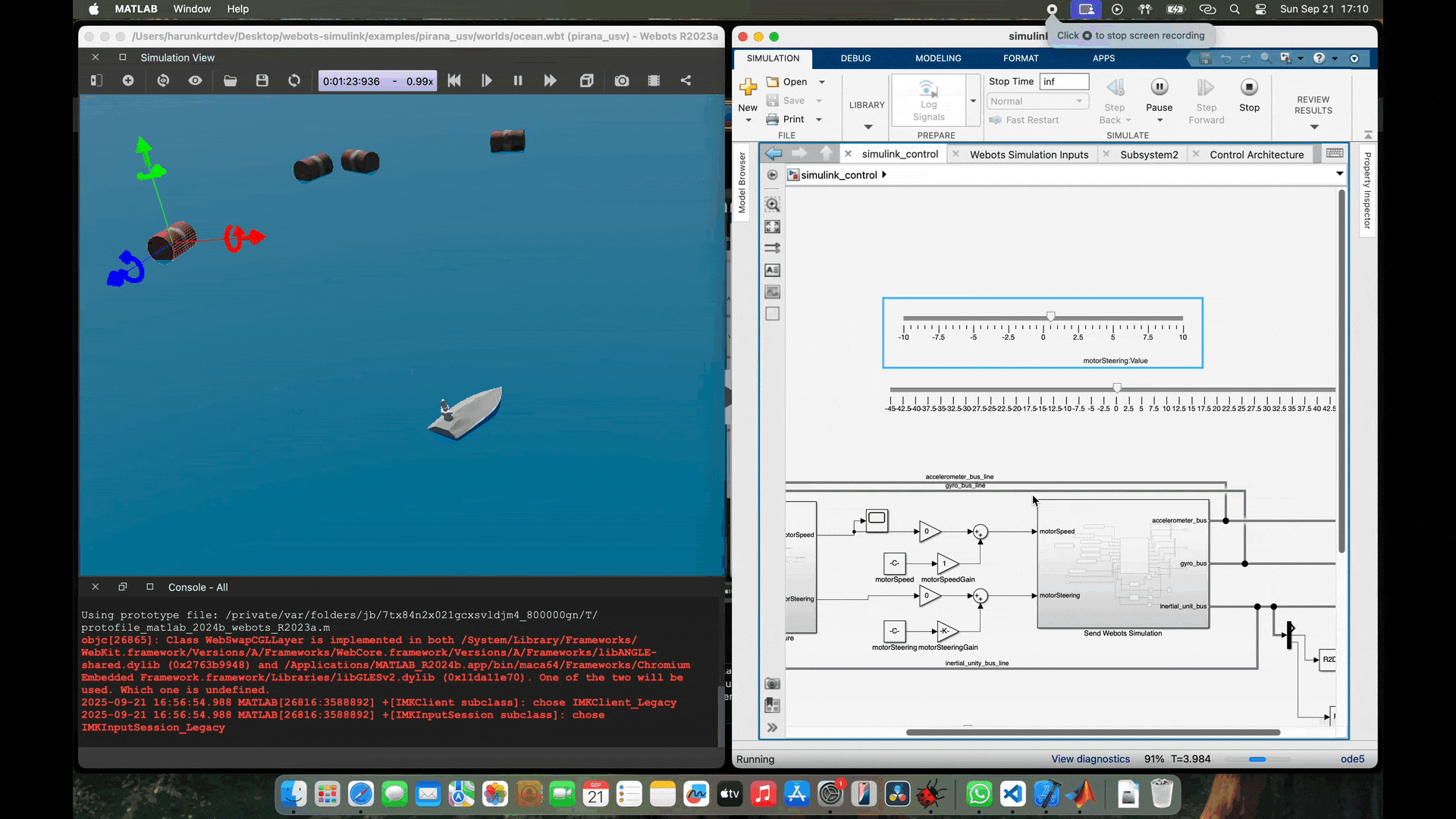The image size is (1456, 819).
Task: Toggle Webots viewpoint eye icon
Action: (195, 80)
